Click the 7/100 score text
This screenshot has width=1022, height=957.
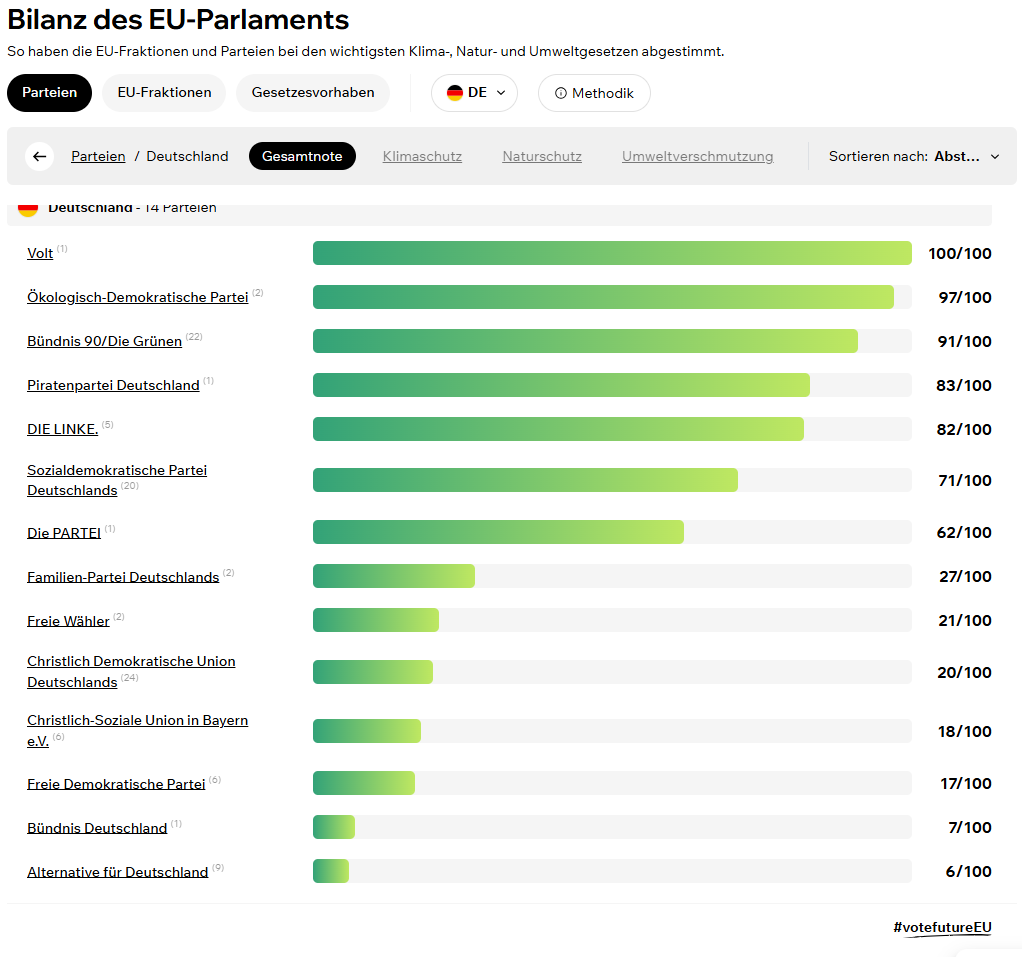point(970,827)
